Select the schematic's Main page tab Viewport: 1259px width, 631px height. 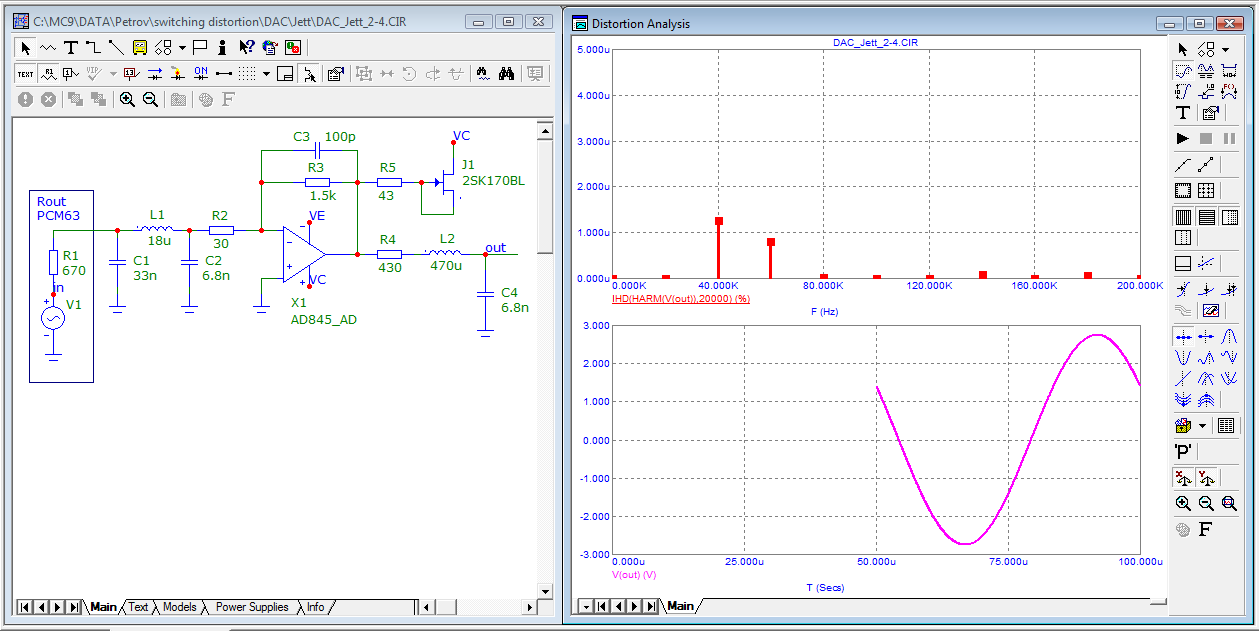pyautogui.click(x=103, y=607)
